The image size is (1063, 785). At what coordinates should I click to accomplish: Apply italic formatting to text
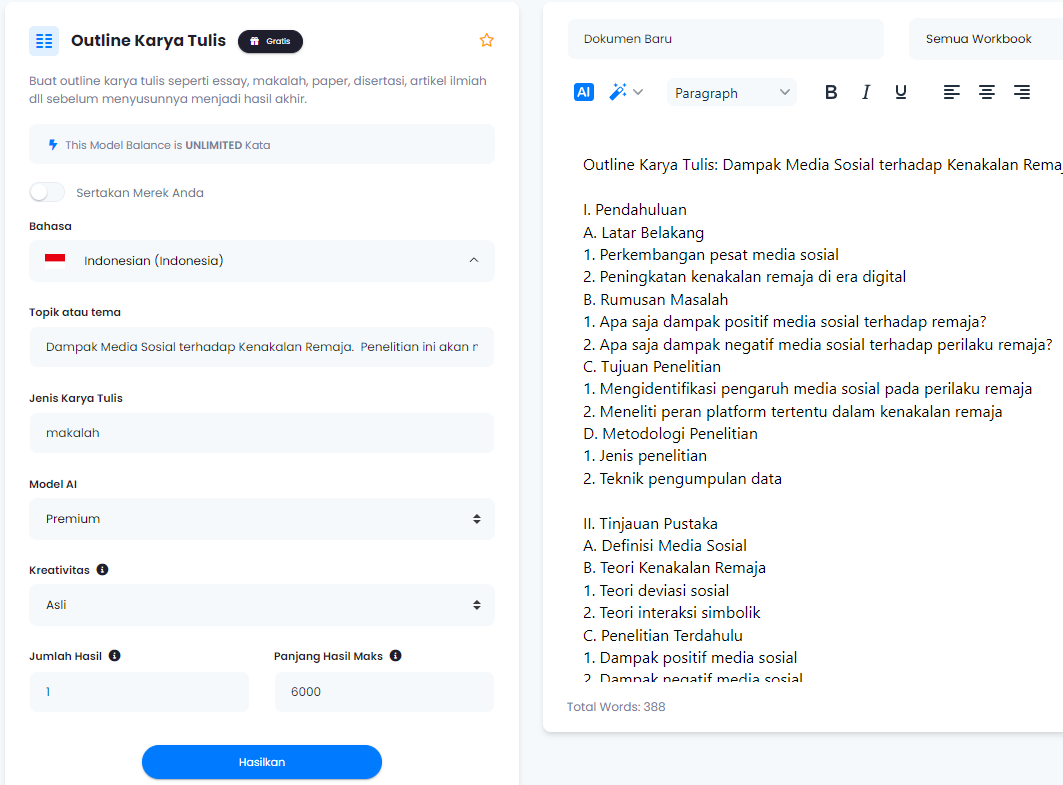click(866, 91)
